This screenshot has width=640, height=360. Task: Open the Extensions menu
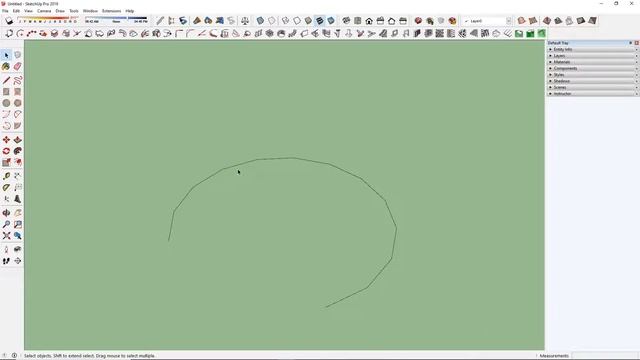(x=111, y=11)
